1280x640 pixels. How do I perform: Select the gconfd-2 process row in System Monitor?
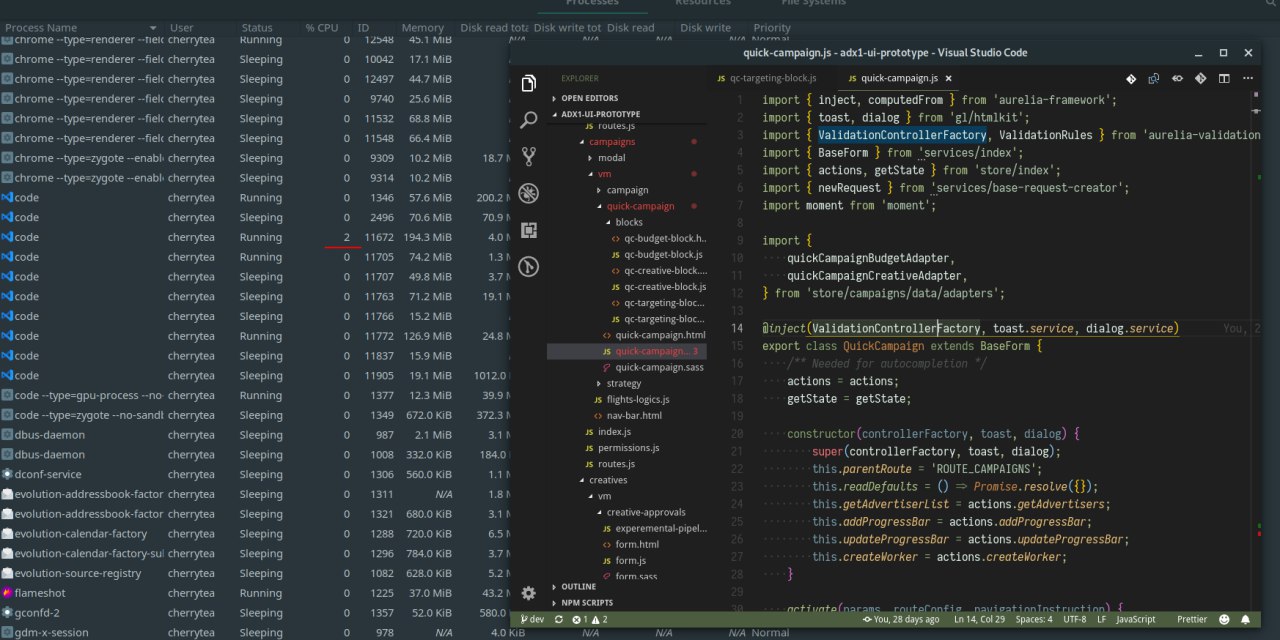[254, 613]
